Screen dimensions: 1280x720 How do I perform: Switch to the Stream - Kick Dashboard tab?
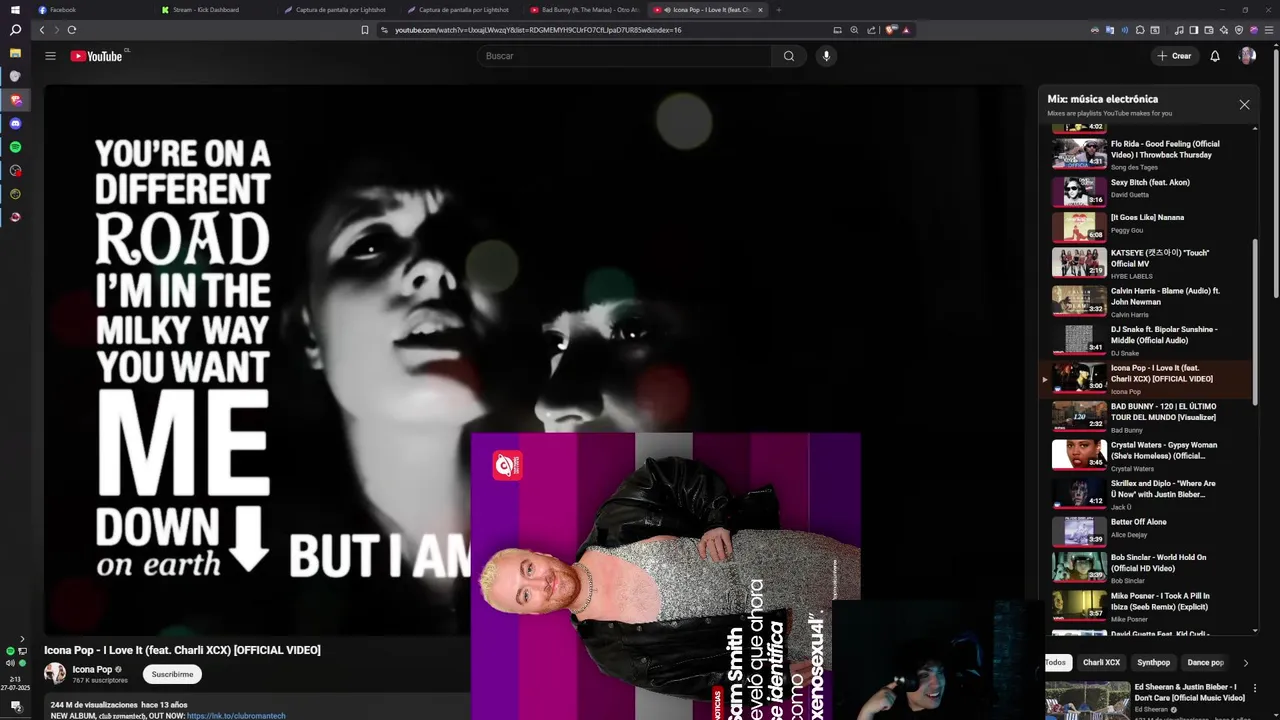click(x=212, y=10)
